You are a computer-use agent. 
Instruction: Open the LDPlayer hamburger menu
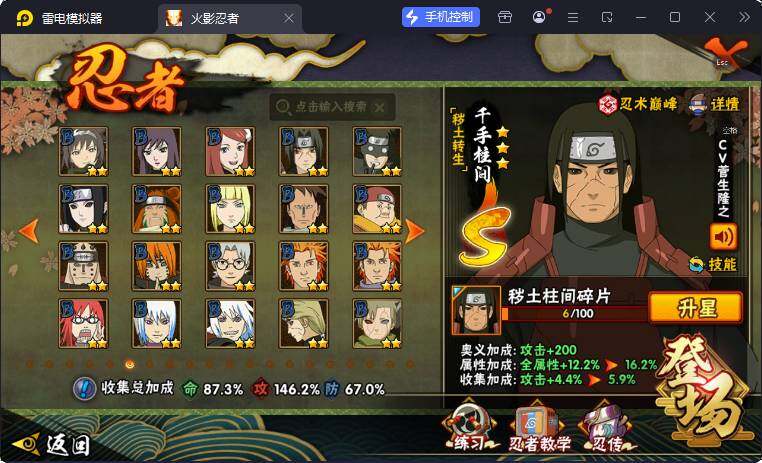[x=573, y=17]
